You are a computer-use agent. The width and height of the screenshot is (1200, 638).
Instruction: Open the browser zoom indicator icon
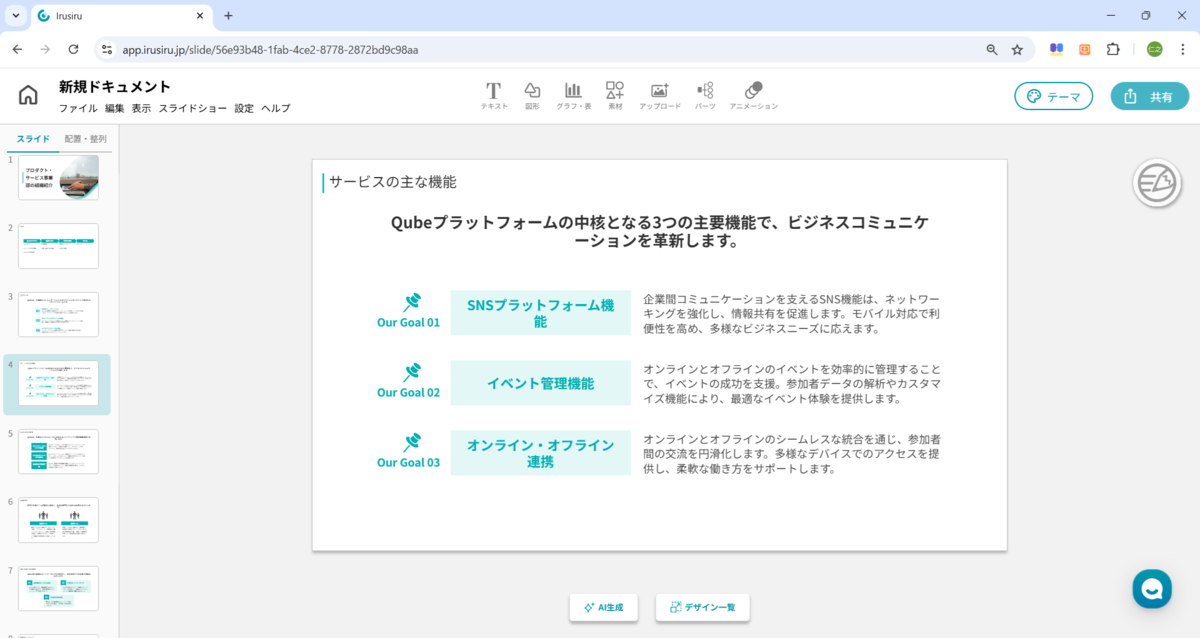pos(992,49)
